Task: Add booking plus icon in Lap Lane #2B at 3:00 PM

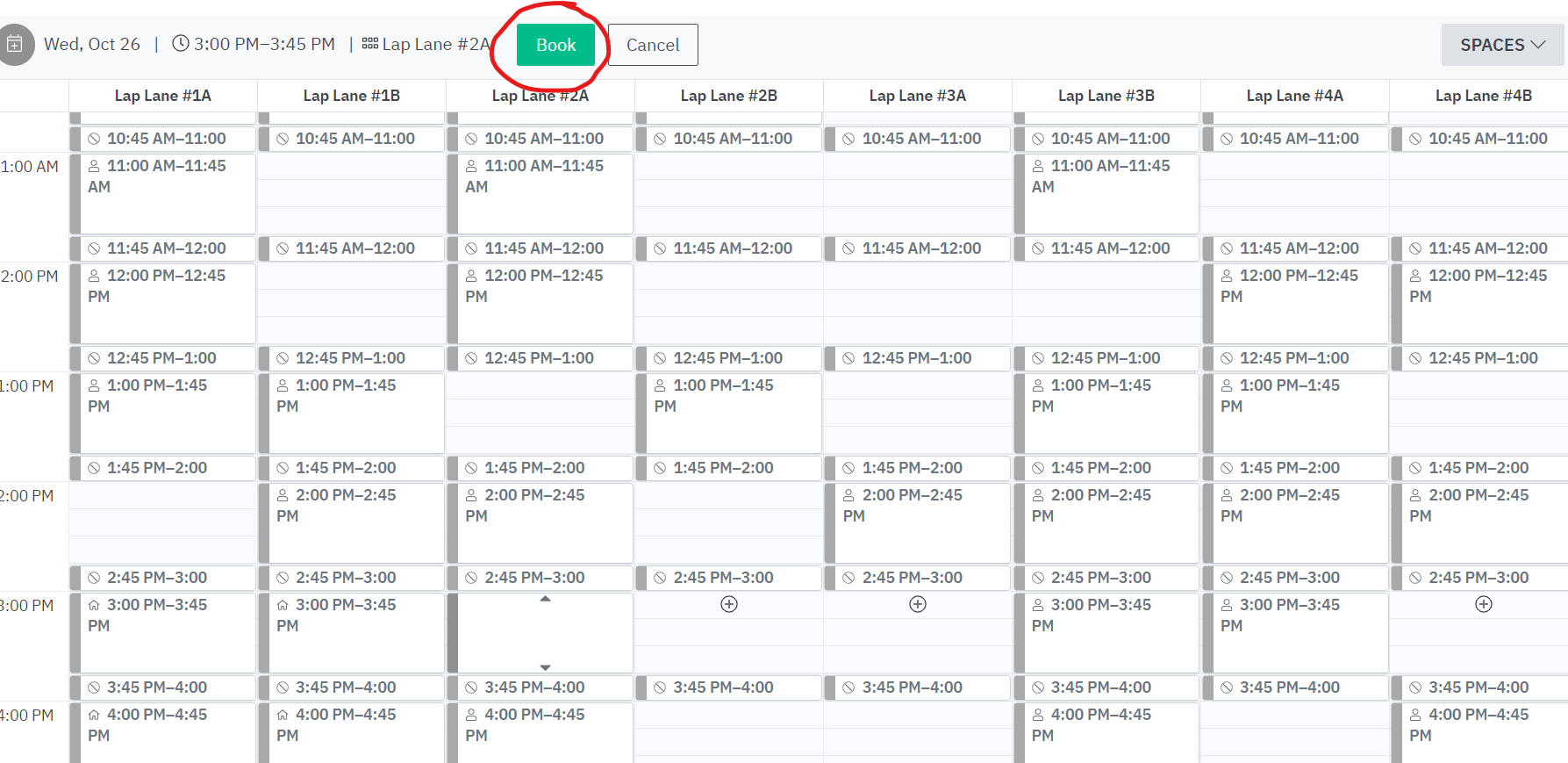Action: (x=729, y=604)
